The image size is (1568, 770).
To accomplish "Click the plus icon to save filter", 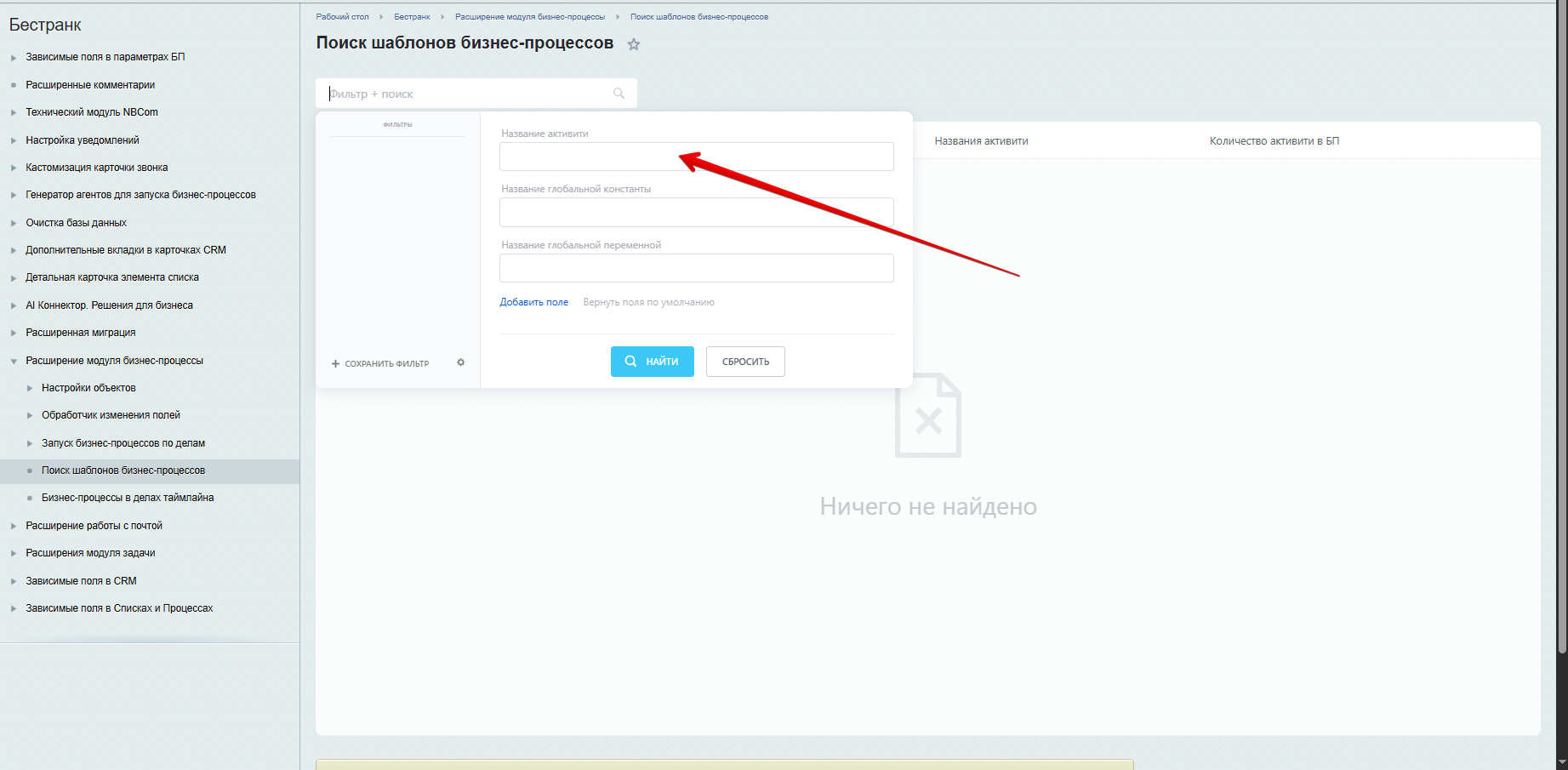I will 335,364.
